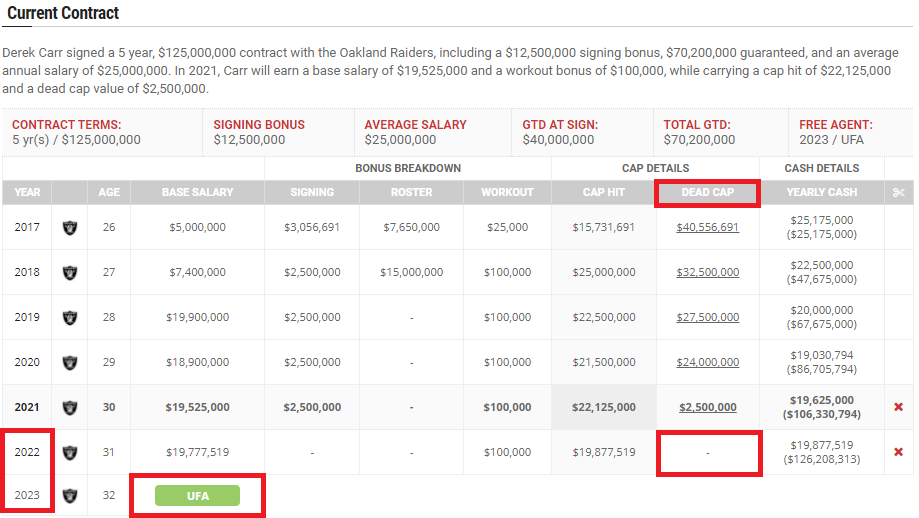Click the DEAD CAP column header
This screenshot has width=919, height=518.
point(707,192)
